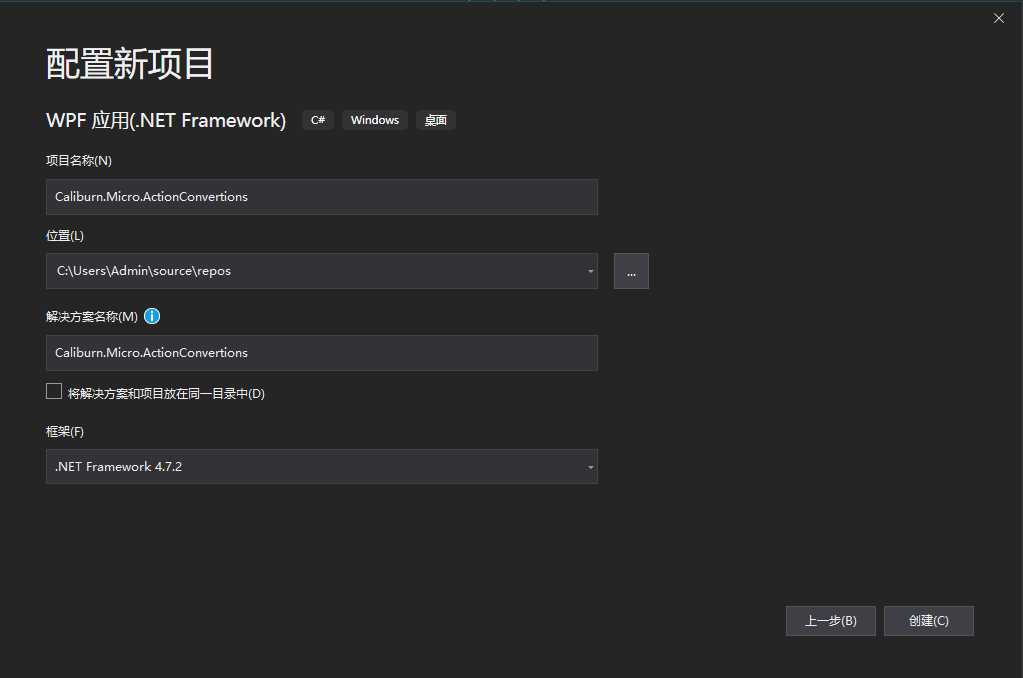
Task: Click the browse location ellipsis button
Action: click(x=631, y=271)
